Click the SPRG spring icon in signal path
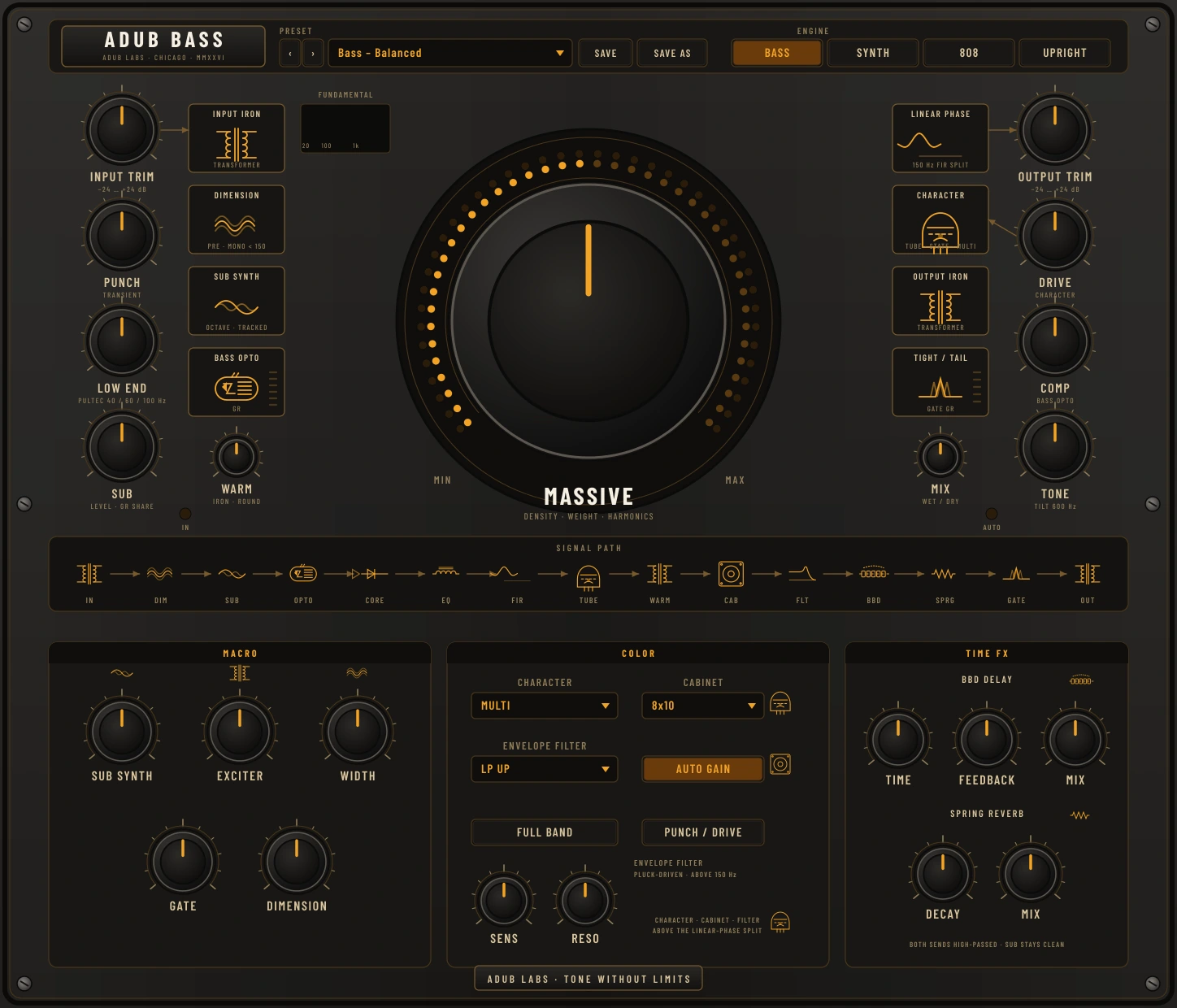 pyautogui.click(x=944, y=574)
